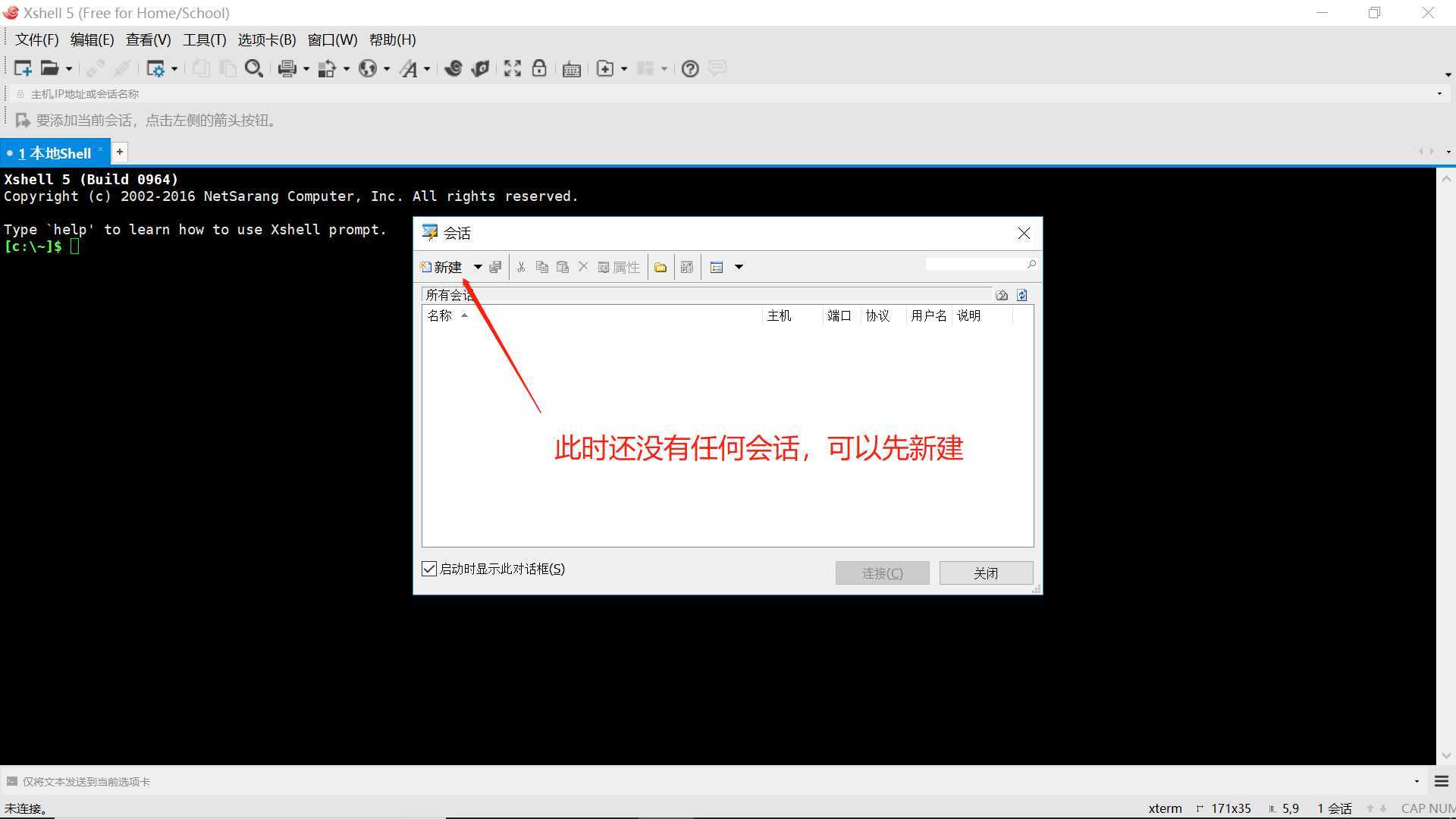Open the 窗口(W) menu

pyautogui.click(x=332, y=39)
